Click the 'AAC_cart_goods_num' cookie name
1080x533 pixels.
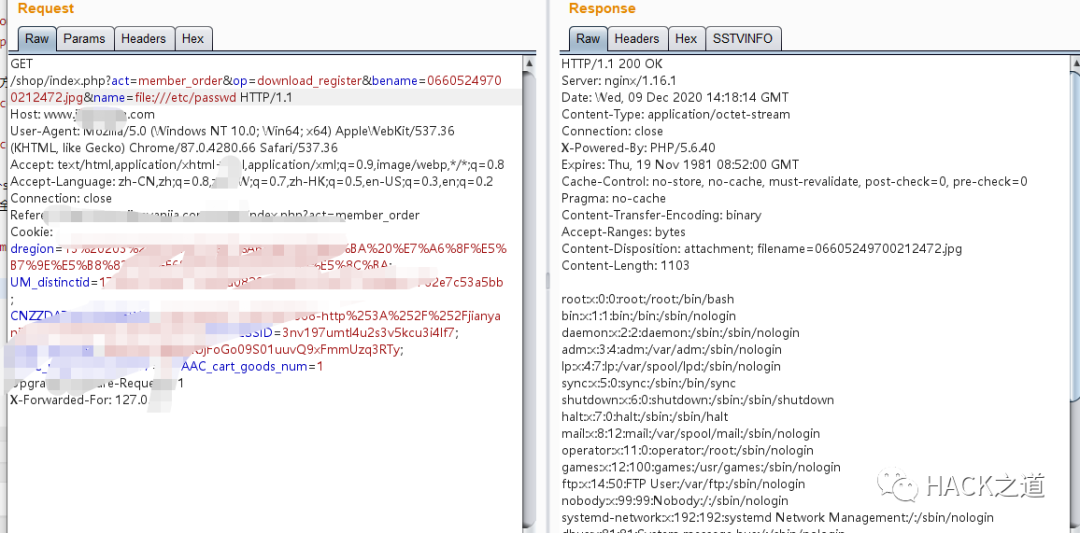click(244, 366)
